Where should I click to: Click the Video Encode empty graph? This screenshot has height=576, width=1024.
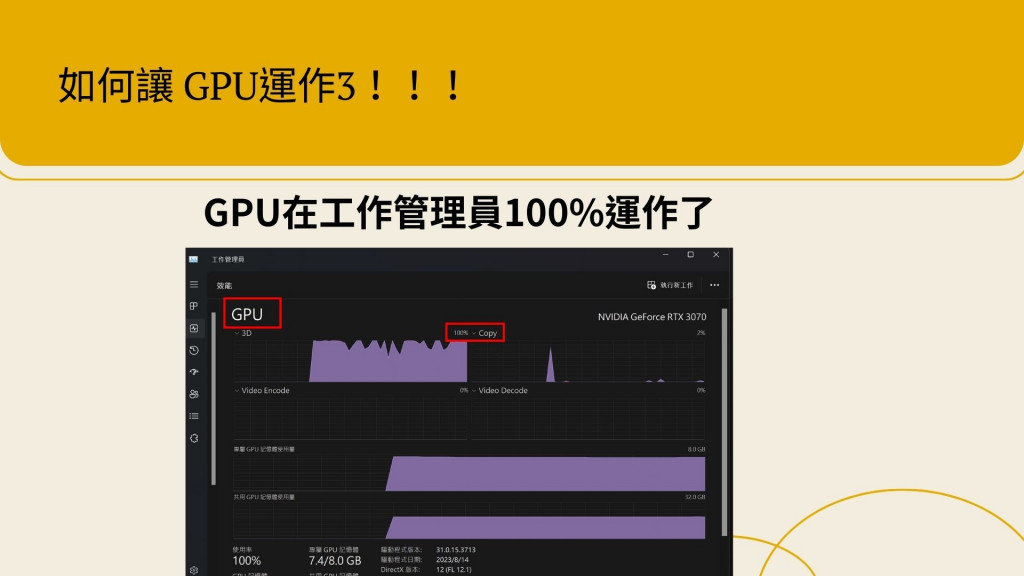(351, 418)
